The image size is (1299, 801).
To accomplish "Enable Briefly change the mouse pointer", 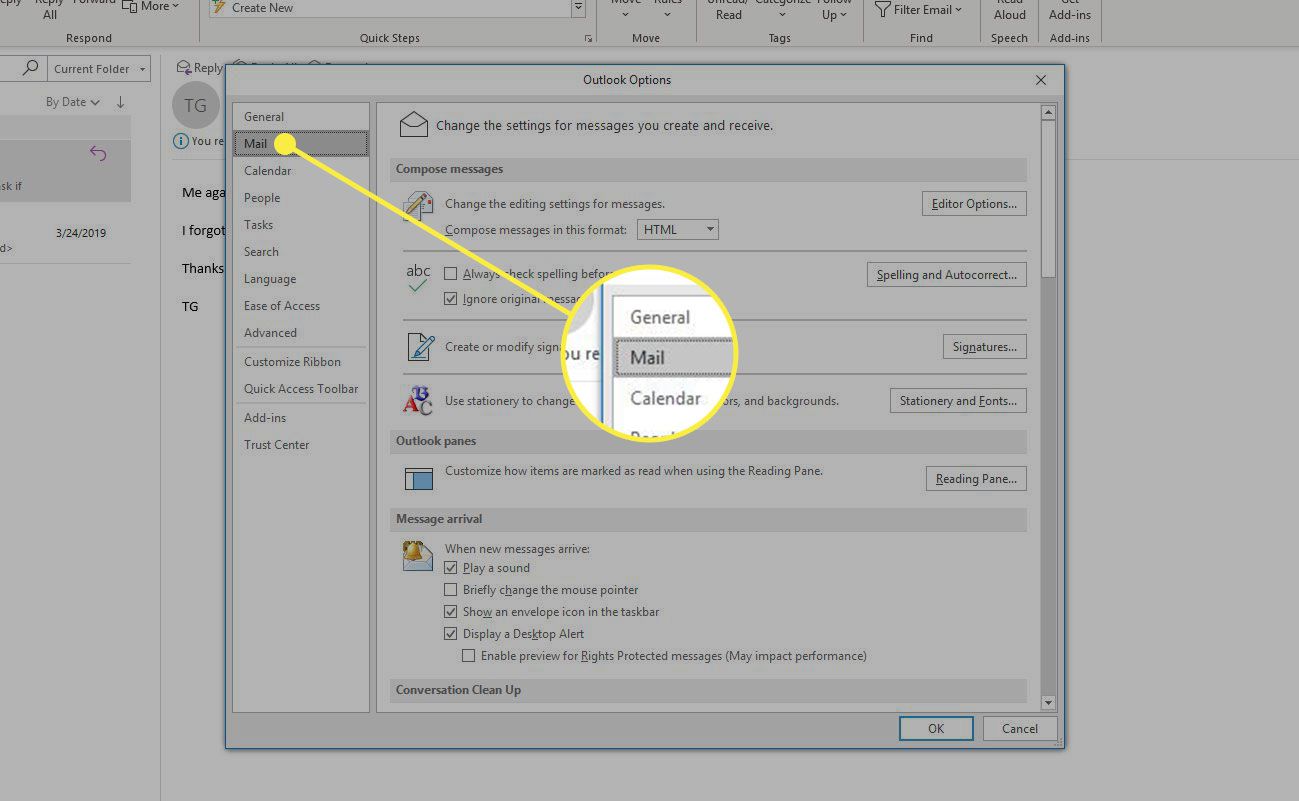I will click(x=451, y=590).
